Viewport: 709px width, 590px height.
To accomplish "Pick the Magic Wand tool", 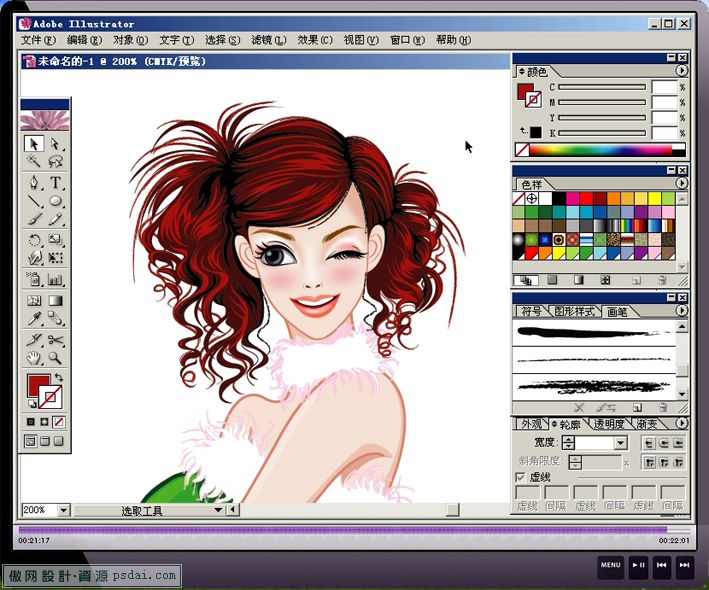I will point(34,161).
